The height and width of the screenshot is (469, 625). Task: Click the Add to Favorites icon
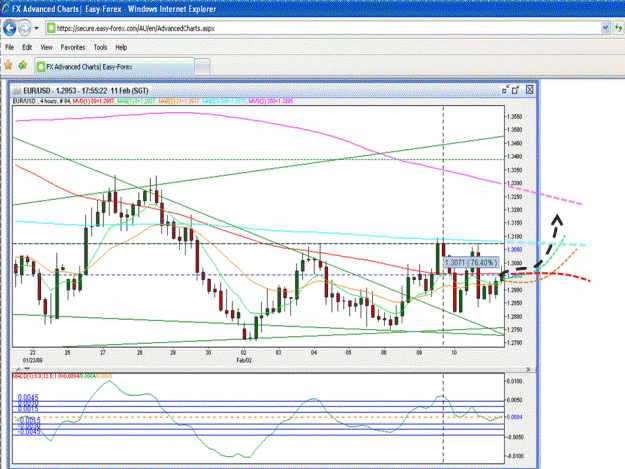(x=22, y=65)
